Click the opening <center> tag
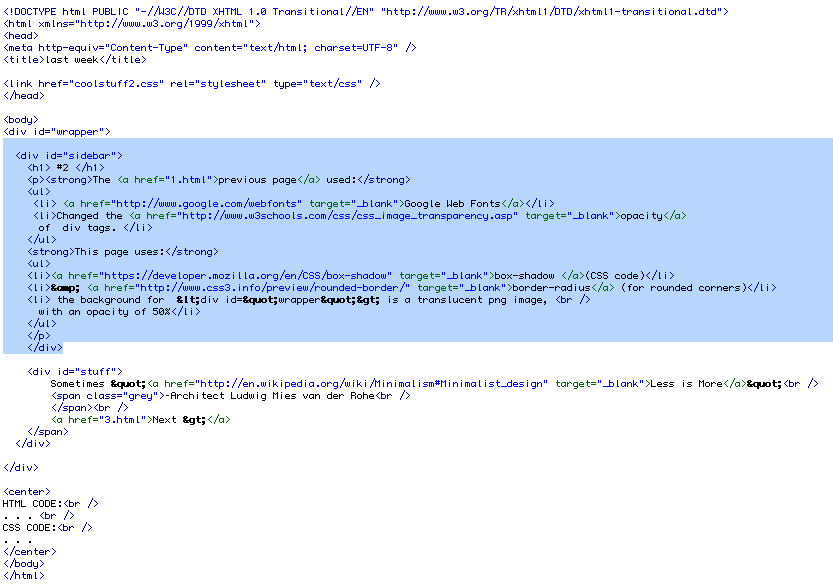The width and height of the screenshot is (833, 584). (x=27, y=492)
